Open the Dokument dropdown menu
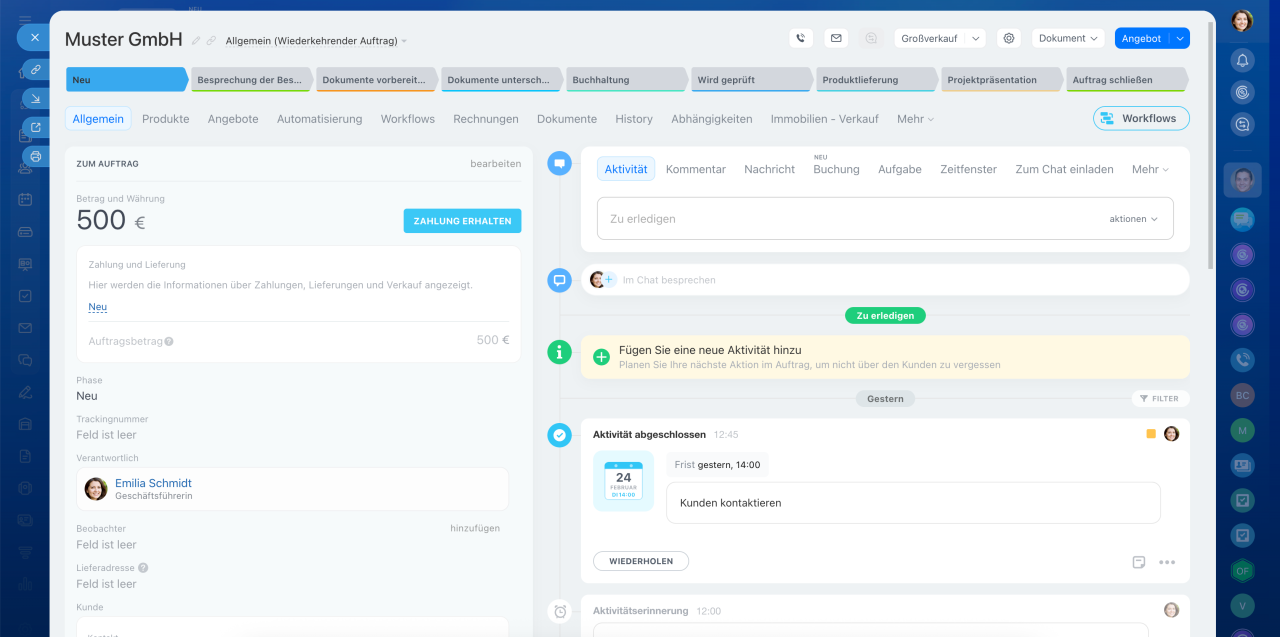This screenshot has width=1280, height=637. click(1068, 38)
